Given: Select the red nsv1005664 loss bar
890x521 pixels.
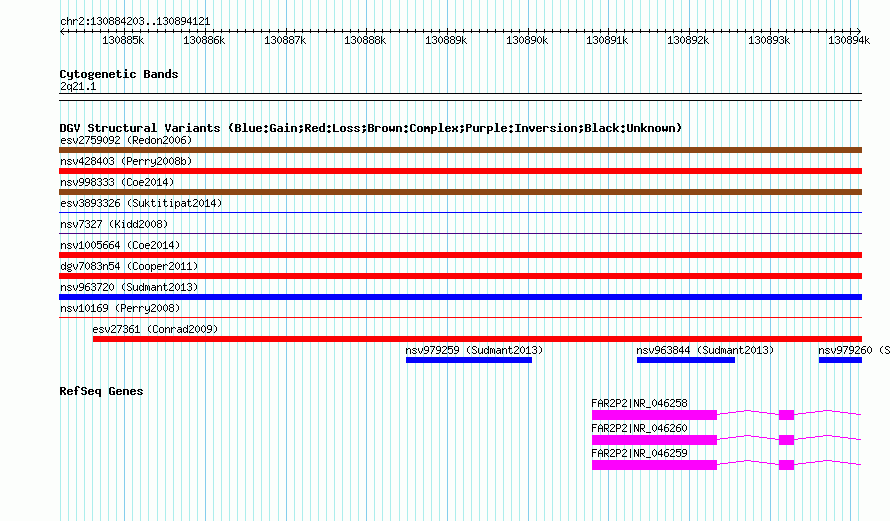Looking at the screenshot, I should pos(460,255).
